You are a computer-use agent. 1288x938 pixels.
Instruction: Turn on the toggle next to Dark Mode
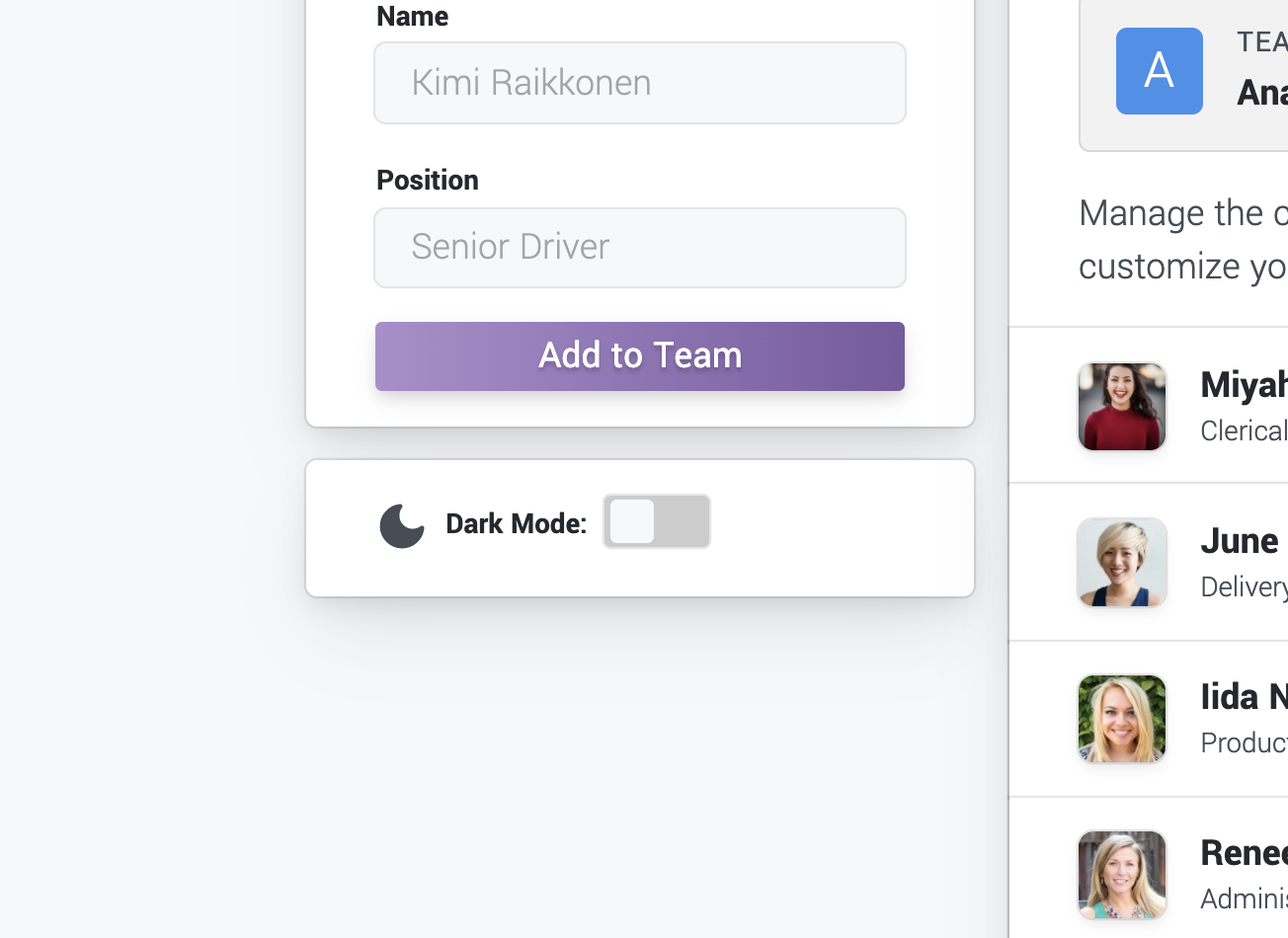point(657,521)
